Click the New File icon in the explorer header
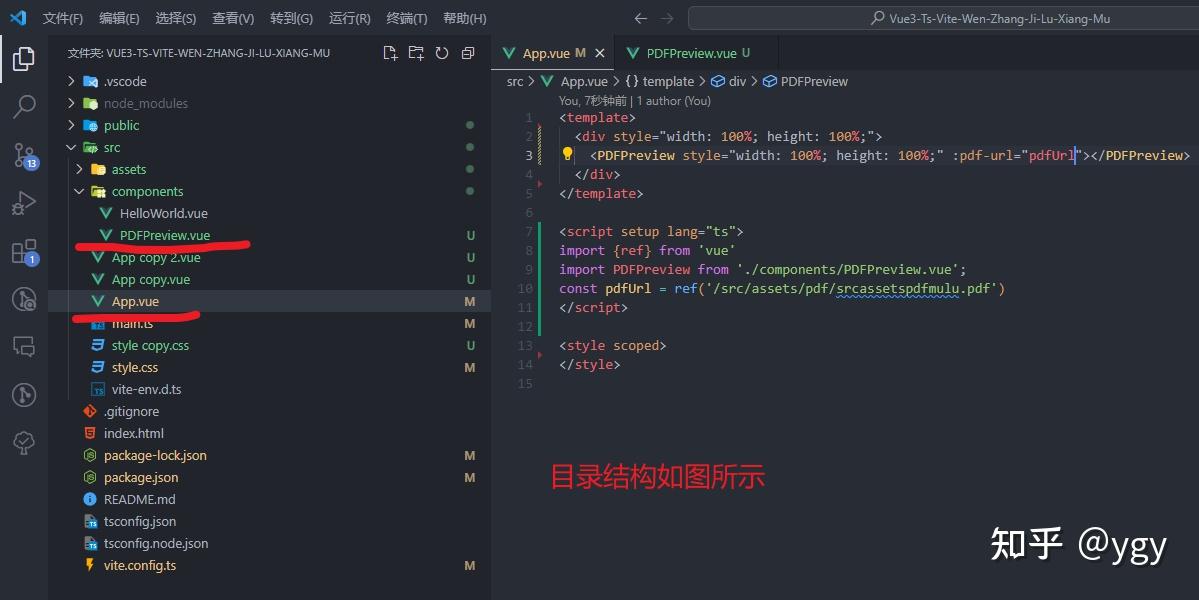 coord(390,53)
